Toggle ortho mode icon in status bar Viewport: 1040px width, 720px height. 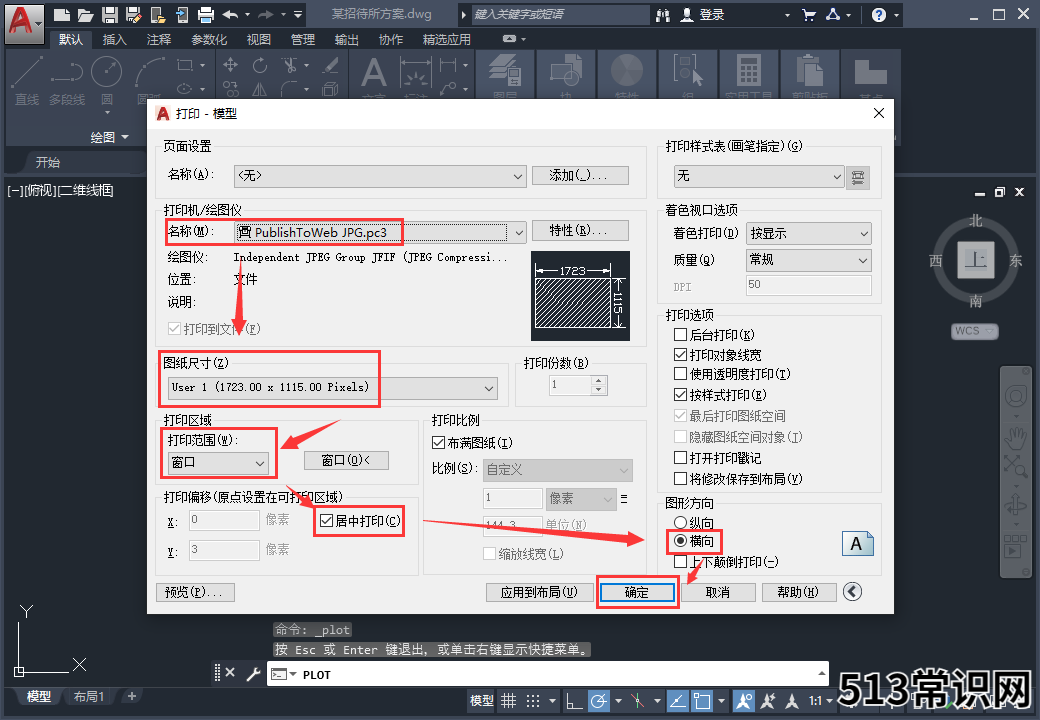[574, 701]
